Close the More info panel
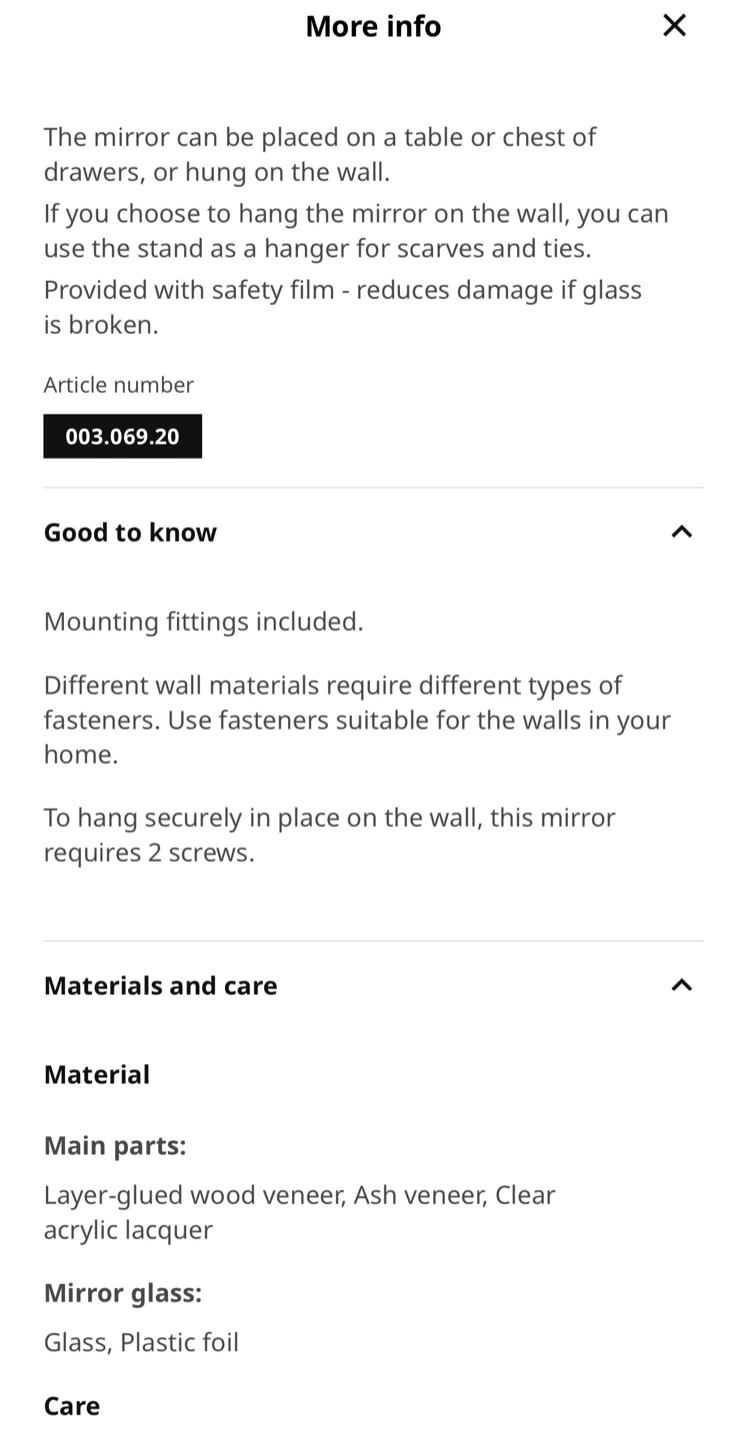Screen dimensions: 747x1440 pyautogui.click(x=675, y=26)
